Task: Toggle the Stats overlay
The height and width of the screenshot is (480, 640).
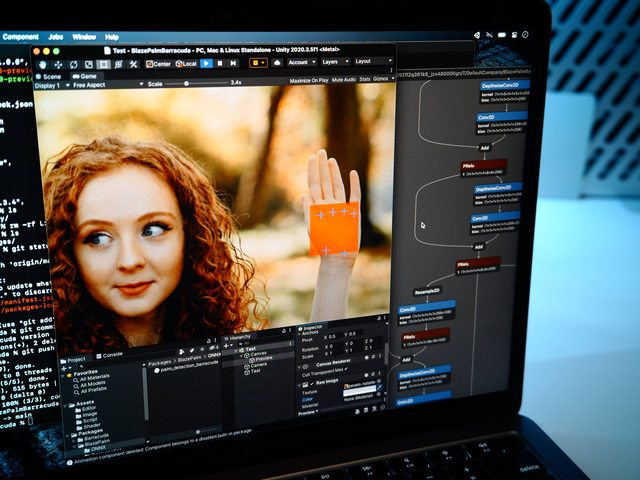Action: (x=364, y=79)
